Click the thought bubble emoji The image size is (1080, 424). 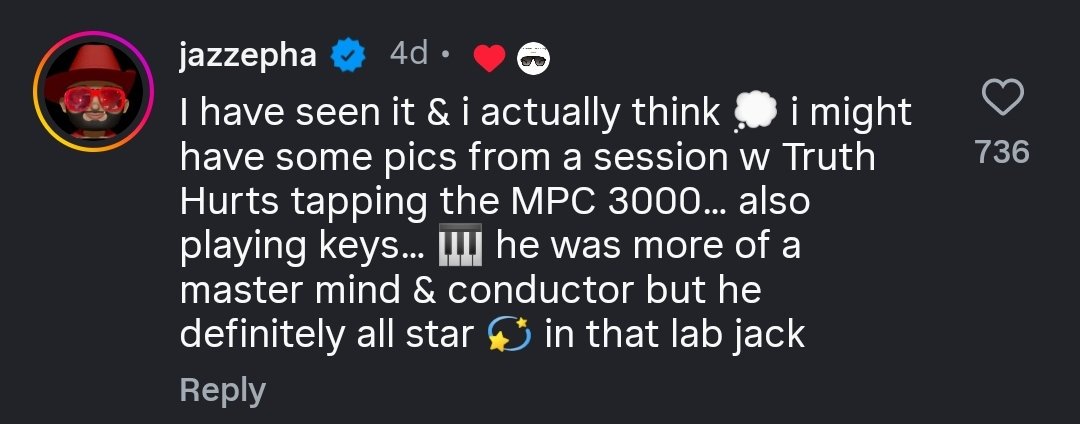tap(754, 114)
